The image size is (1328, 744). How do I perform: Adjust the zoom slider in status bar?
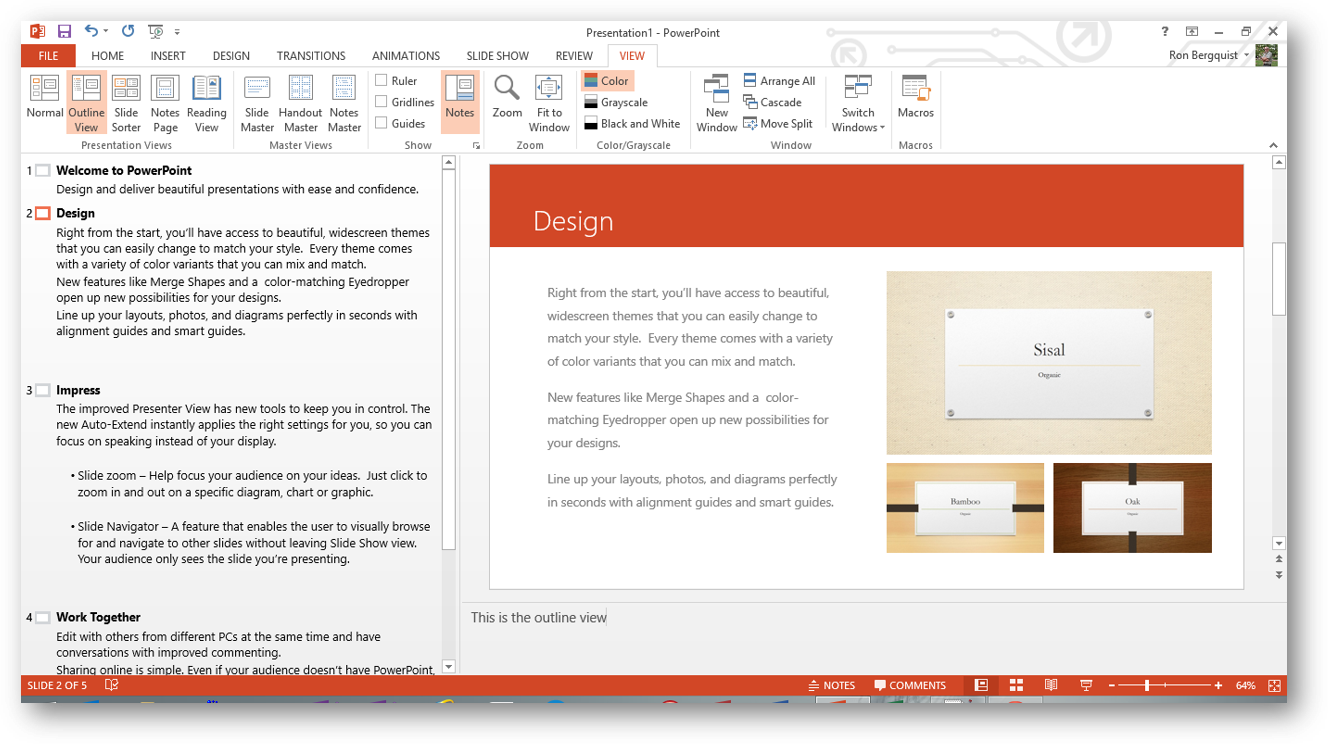point(1147,685)
